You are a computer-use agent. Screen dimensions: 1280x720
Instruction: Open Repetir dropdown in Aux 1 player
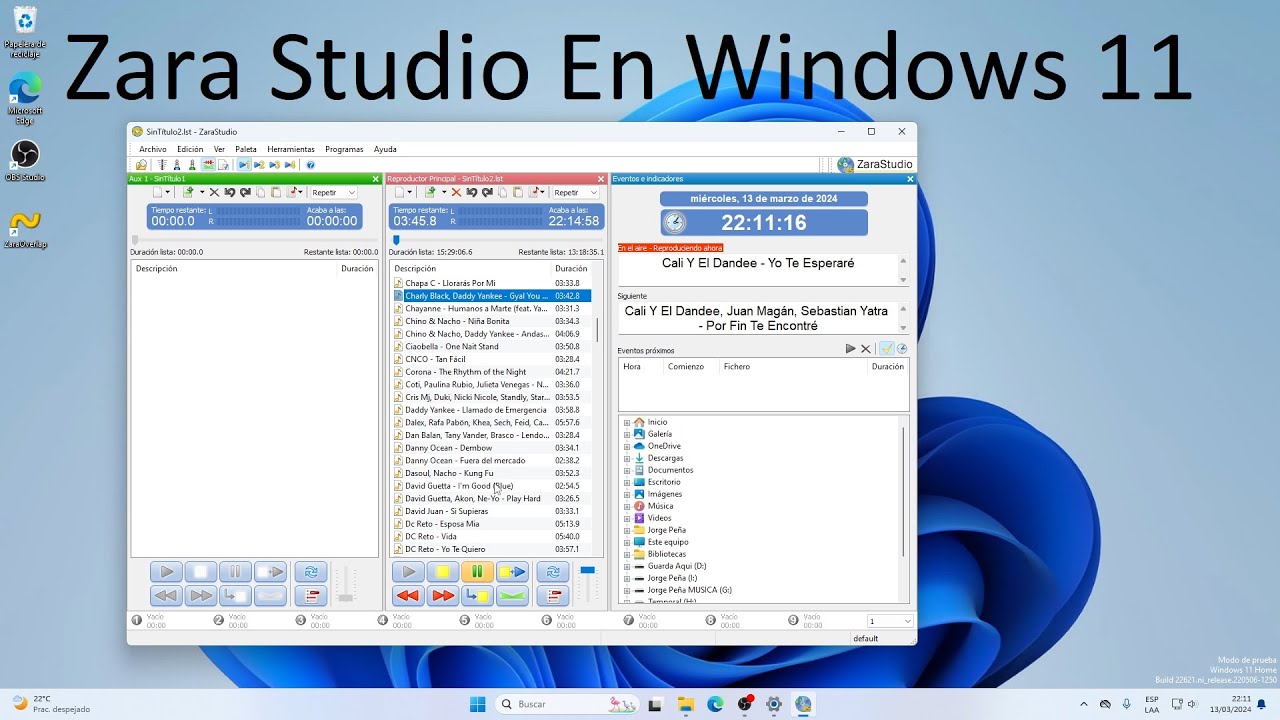click(334, 192)
